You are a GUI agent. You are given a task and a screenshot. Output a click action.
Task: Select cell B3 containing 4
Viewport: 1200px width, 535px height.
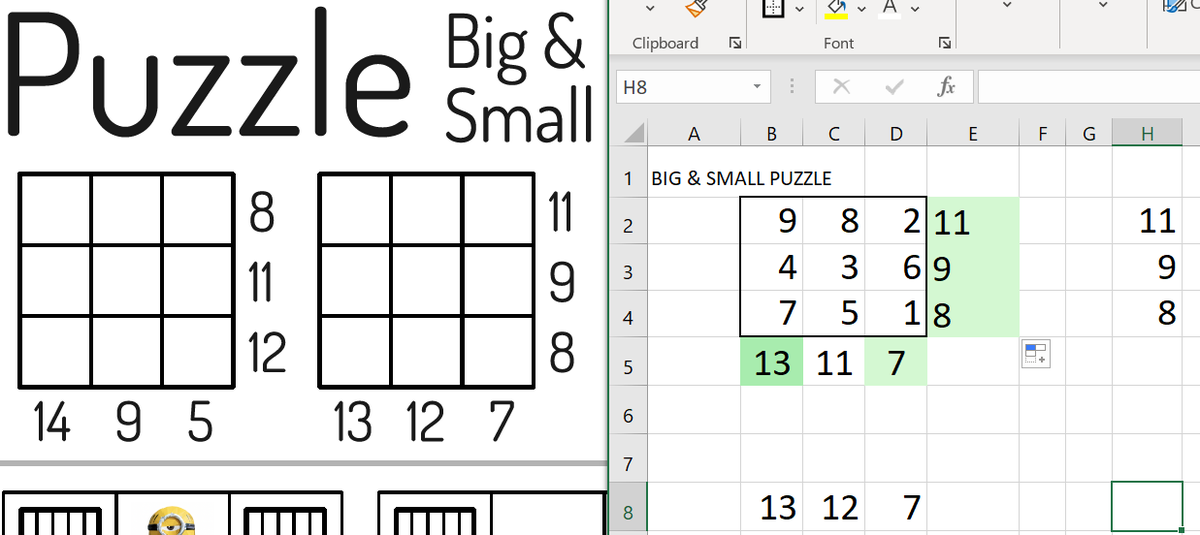[x=771, y=268]
